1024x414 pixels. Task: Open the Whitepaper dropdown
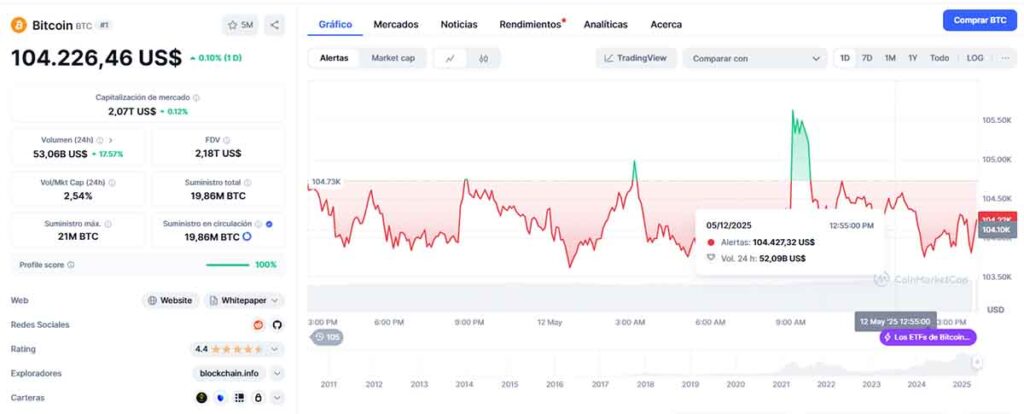tap(244, 300)
